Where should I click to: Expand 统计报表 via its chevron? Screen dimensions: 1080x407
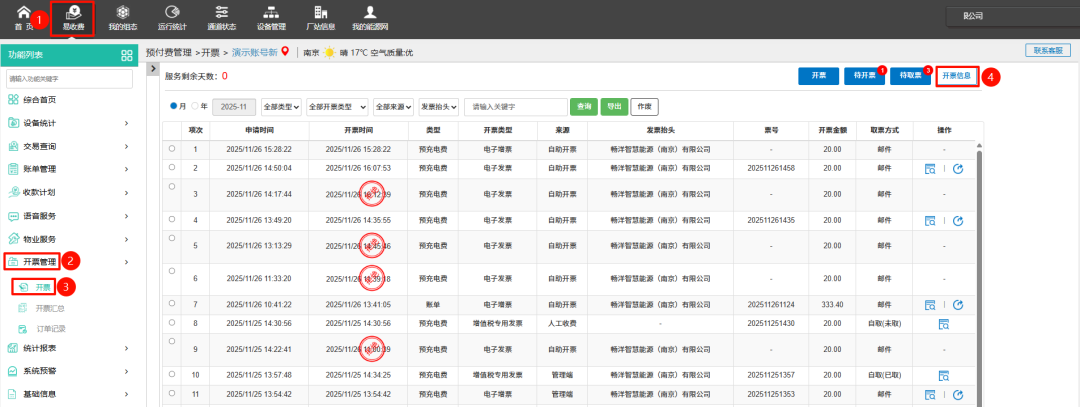(x=127, y=348)
